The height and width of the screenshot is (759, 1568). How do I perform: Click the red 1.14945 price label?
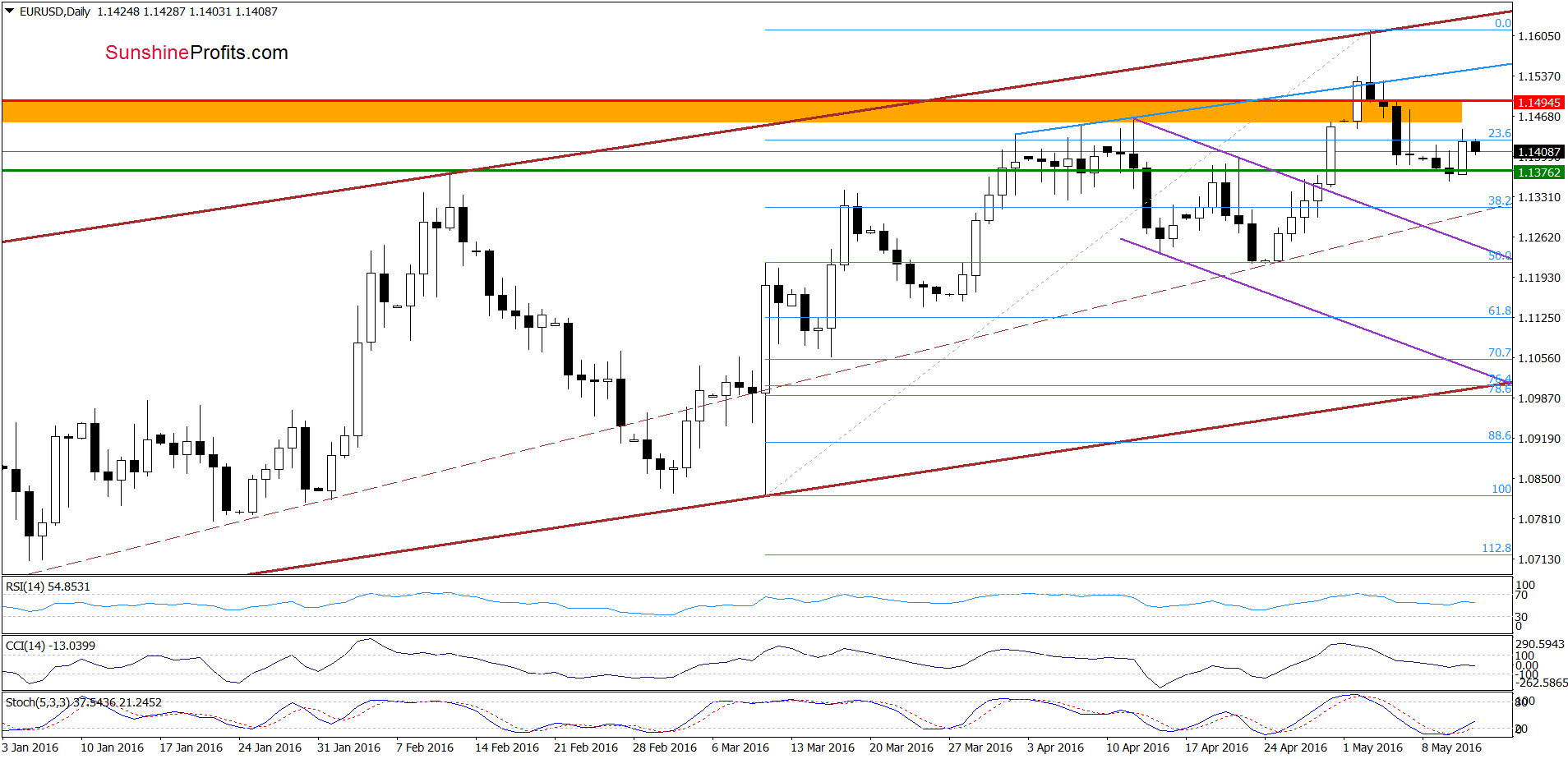[x=1539, y=103]
